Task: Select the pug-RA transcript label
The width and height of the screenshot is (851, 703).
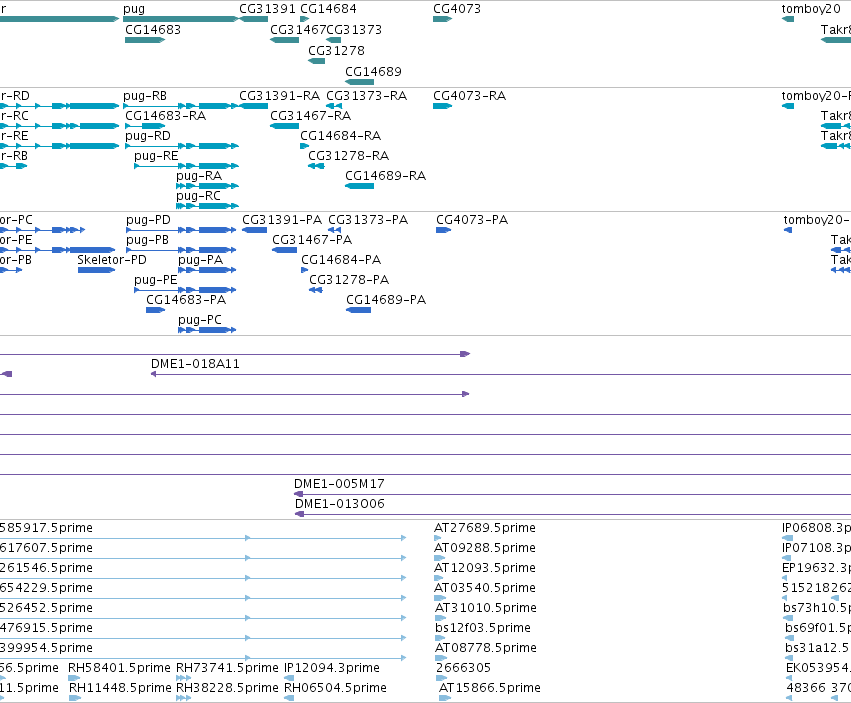Action: (x=199, y=176)
